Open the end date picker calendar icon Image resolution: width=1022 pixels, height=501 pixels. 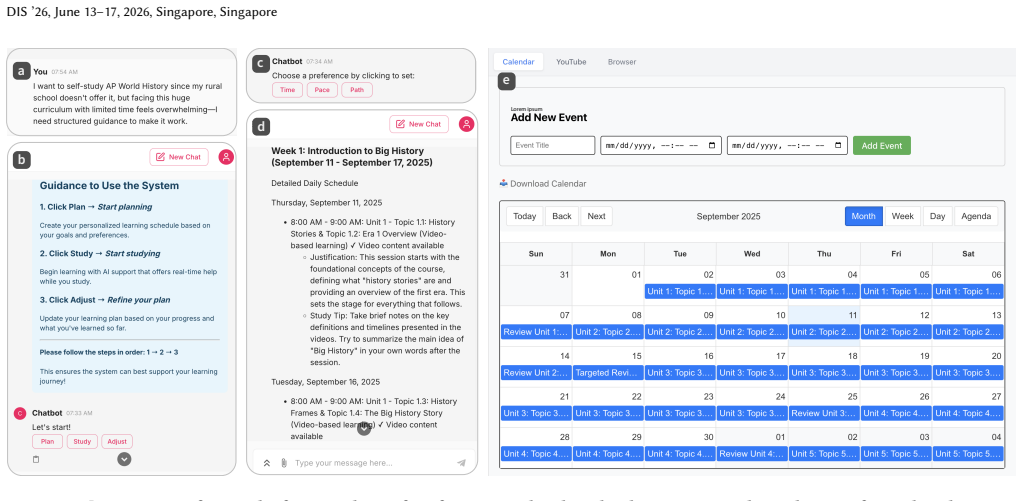coord(838,145)
